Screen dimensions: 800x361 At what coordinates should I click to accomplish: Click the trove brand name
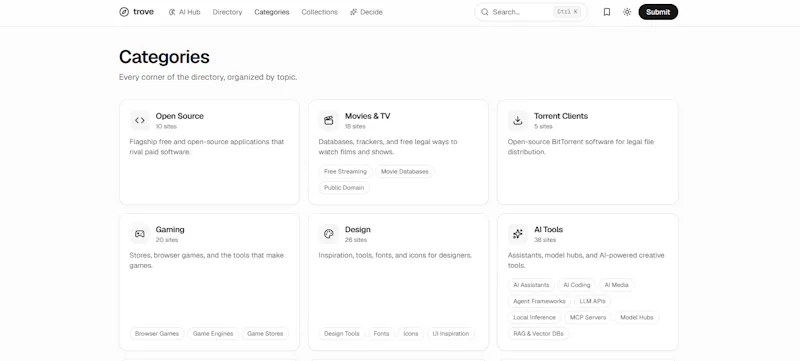click(x=143, y=12)
